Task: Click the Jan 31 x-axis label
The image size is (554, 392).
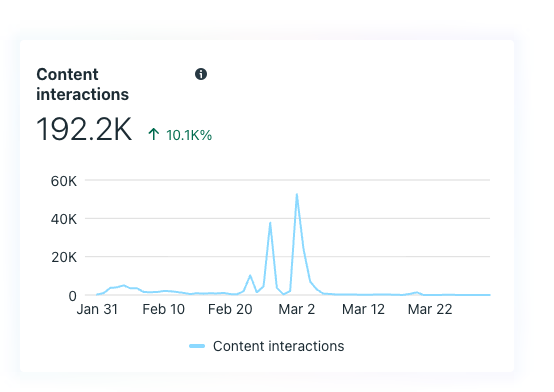Action: pos(97,309)
